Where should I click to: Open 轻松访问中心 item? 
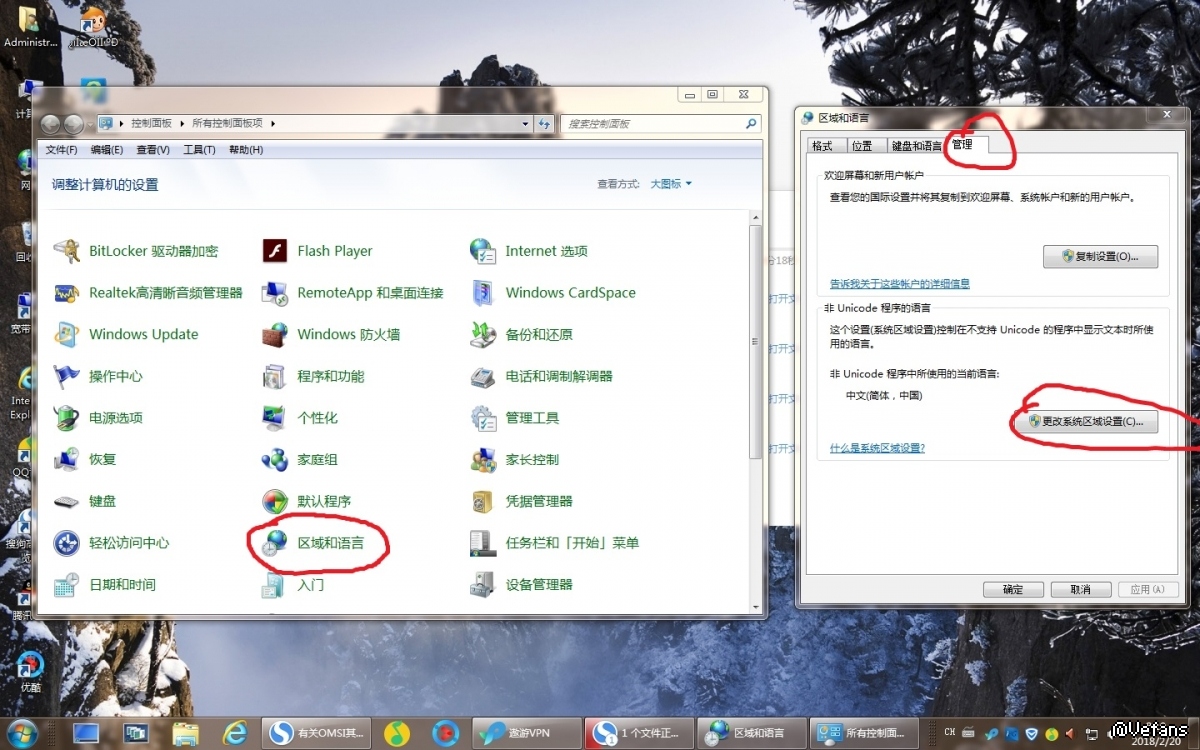pyautogui.click(x=111, y=543)
